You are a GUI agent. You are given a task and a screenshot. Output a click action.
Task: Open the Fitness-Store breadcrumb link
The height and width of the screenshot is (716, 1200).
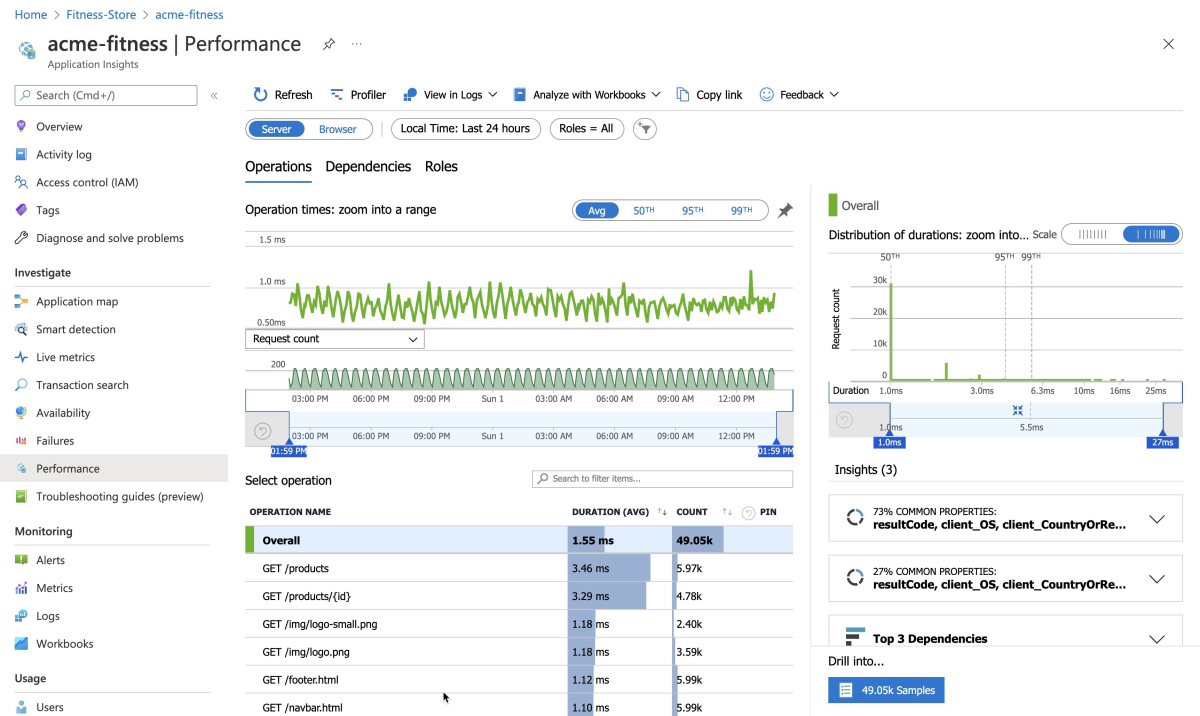tap(99, 15)
